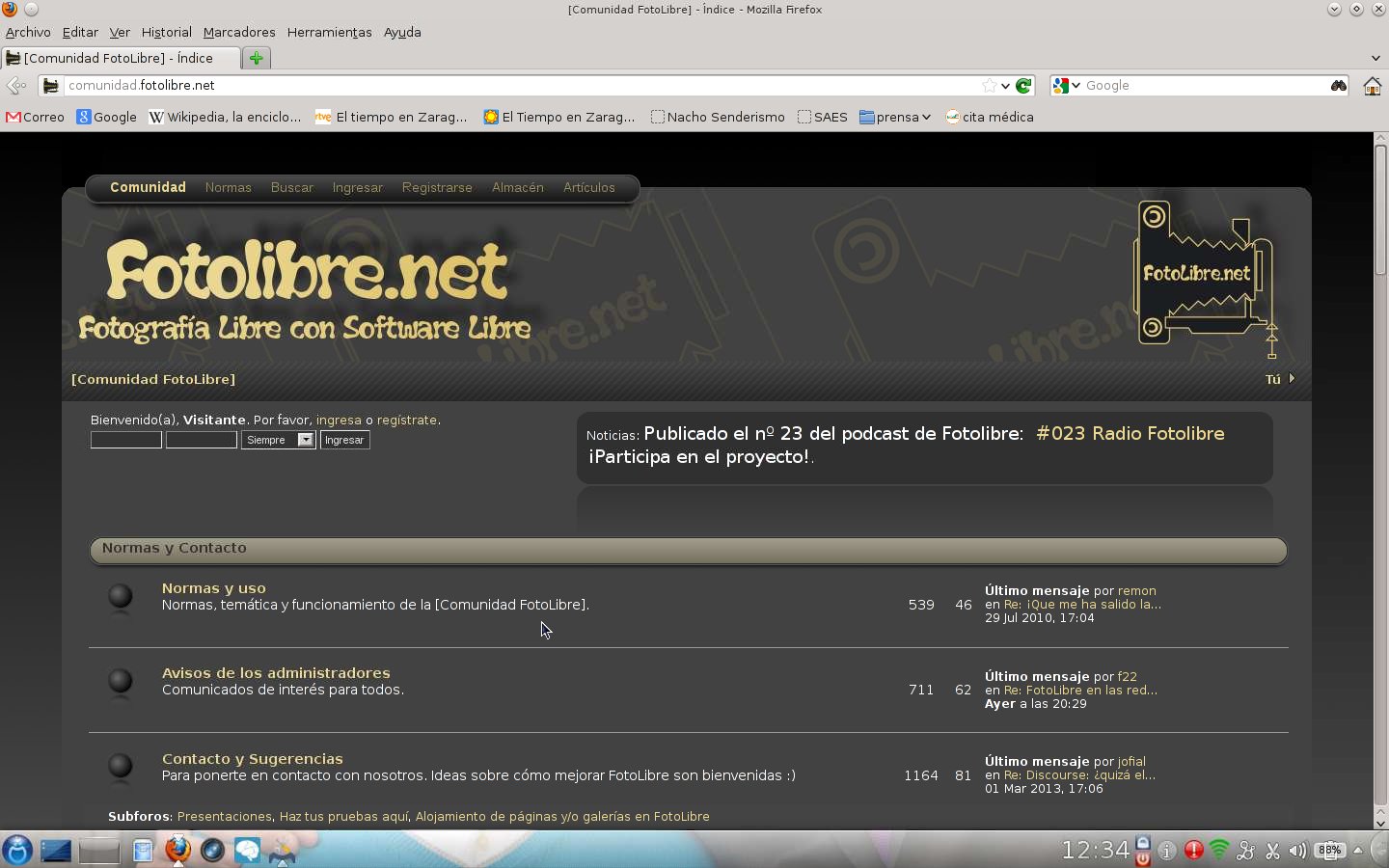Click the Correo Gmail bookmark

click(x=35, y=117)
